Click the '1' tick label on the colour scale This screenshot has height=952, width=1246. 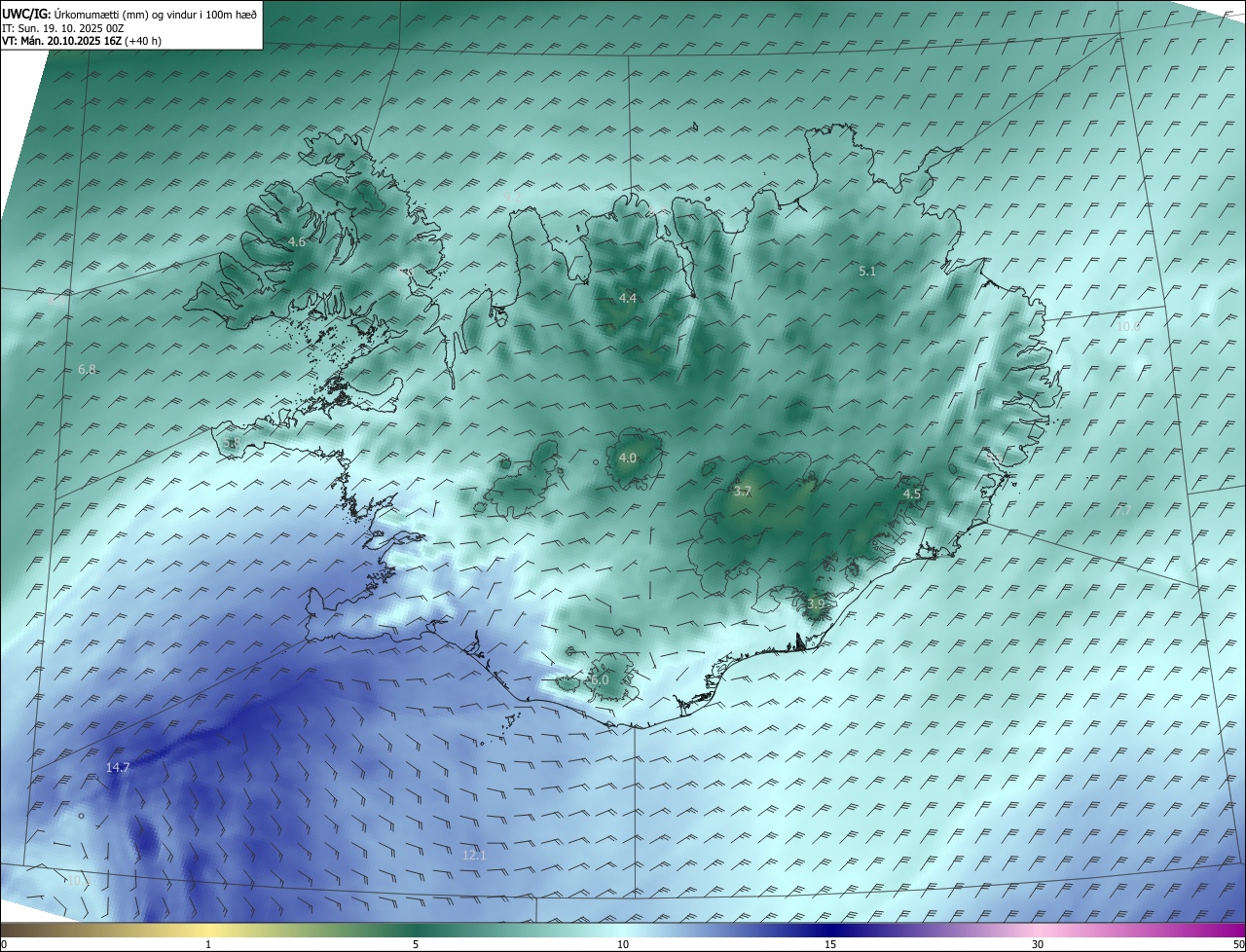coord(209,944)
